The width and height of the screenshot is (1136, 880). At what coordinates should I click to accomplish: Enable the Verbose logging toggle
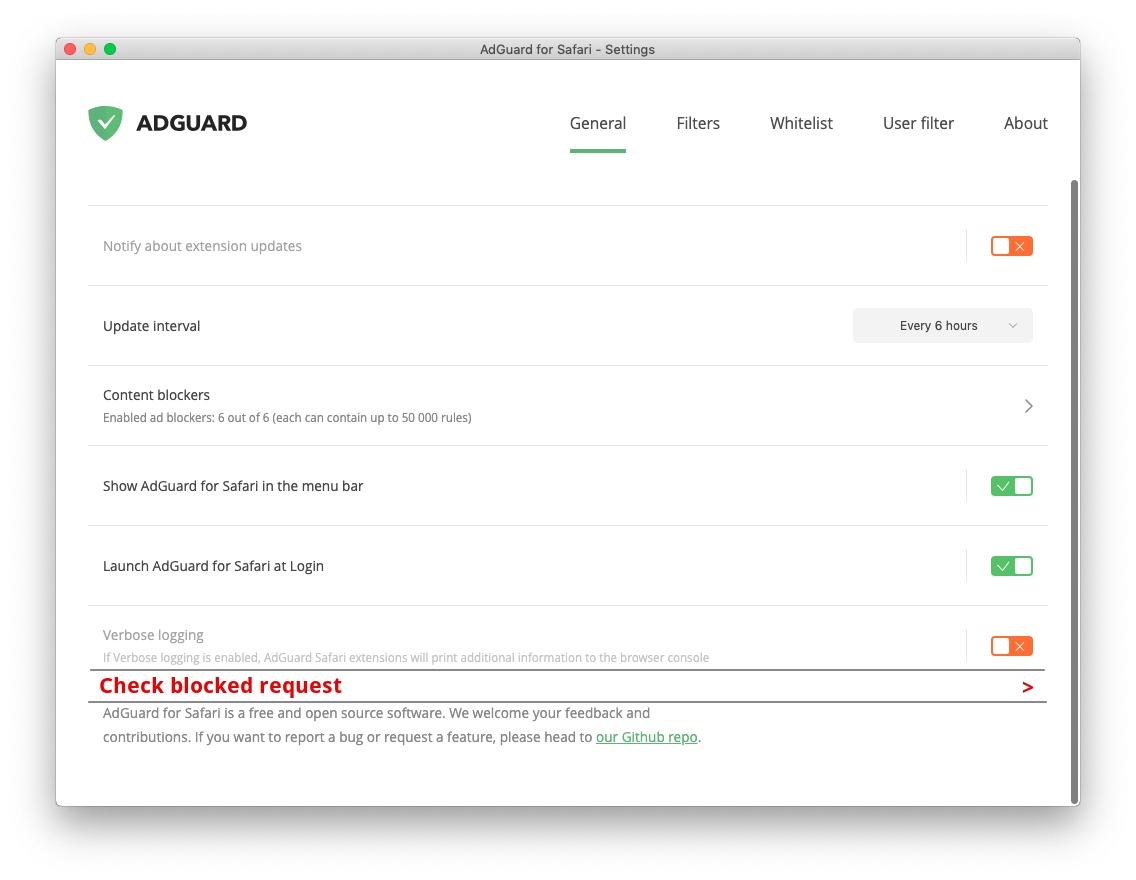(x=1011, y=646)
